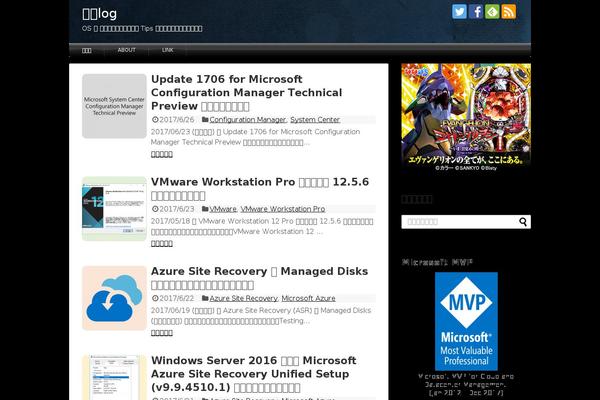
Task: Click the Azure Site Recovery cloud thumbnail
Action: point(114,298)
